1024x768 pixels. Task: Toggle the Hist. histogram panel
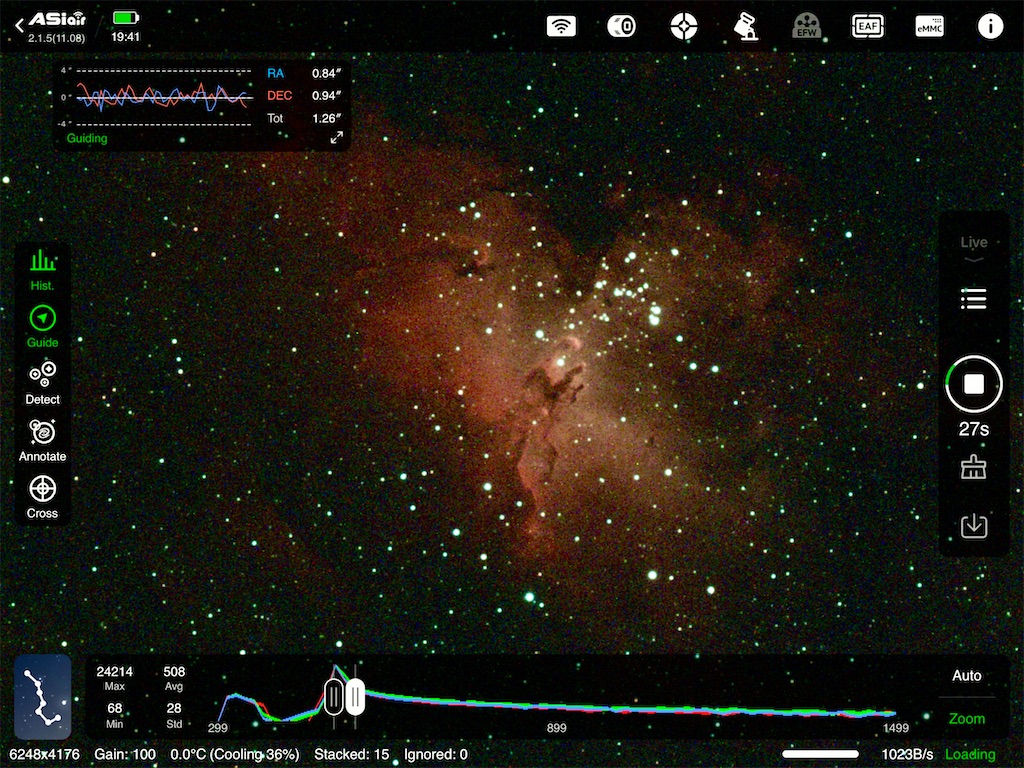coord(42,270)
